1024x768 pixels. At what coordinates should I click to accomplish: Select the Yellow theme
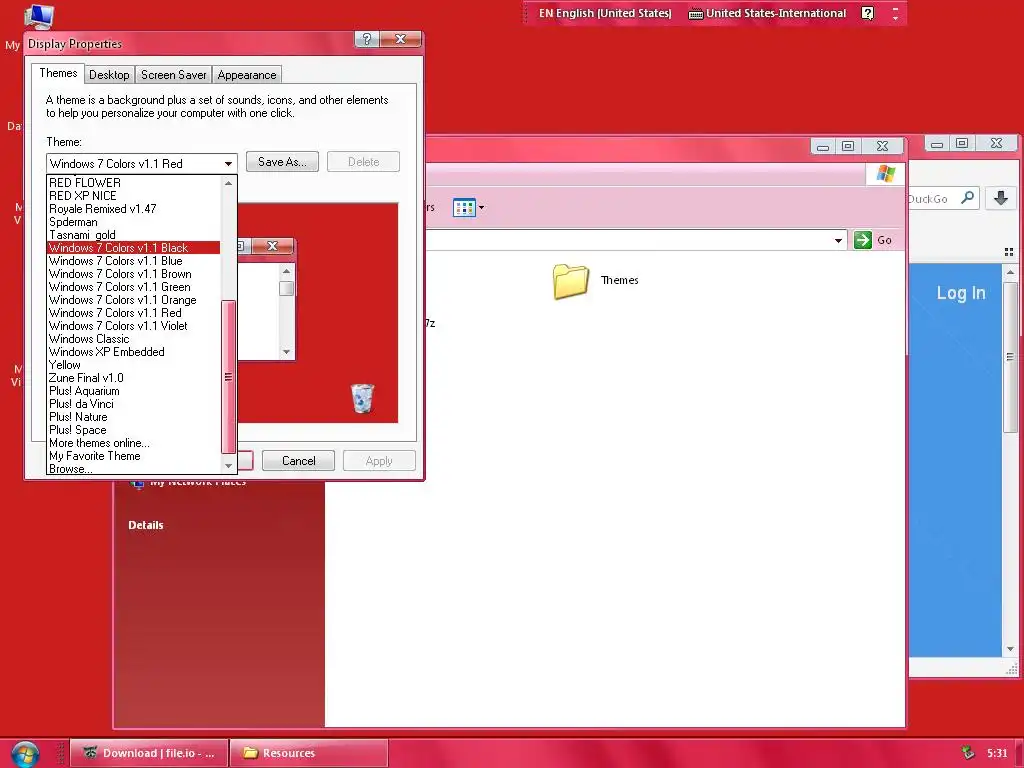tap(133, 365)
